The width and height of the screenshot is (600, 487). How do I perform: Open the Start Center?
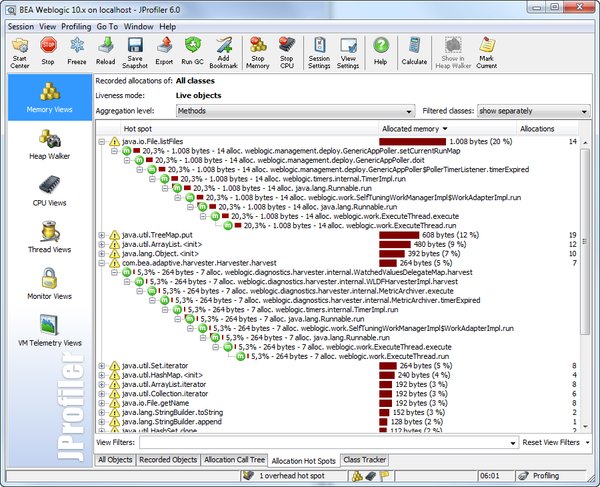(20, 53)
